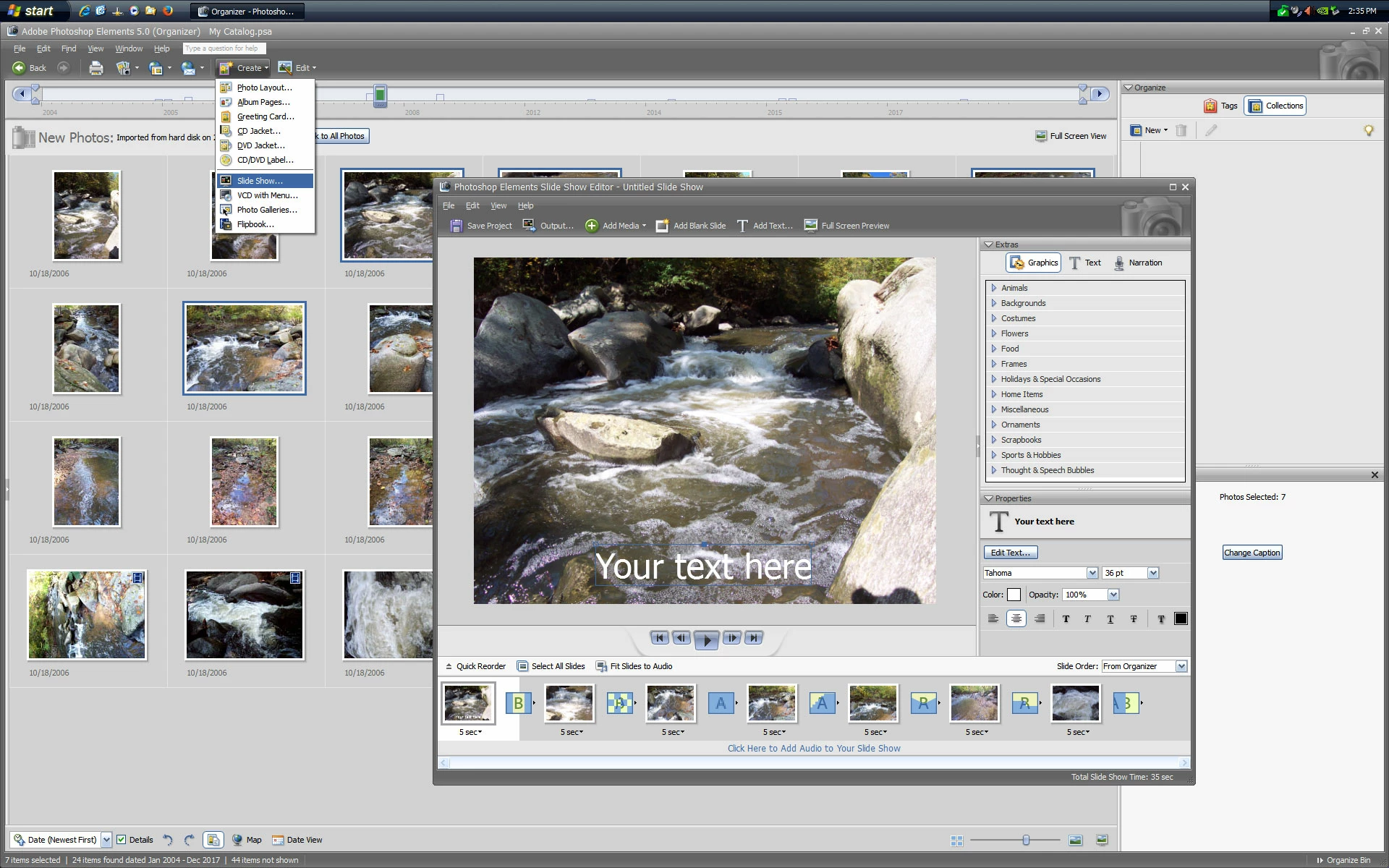Screen dimensions: 1389x868
Task: Click the rotate left icon in bottom bar
Action: [x=168, y=840]
